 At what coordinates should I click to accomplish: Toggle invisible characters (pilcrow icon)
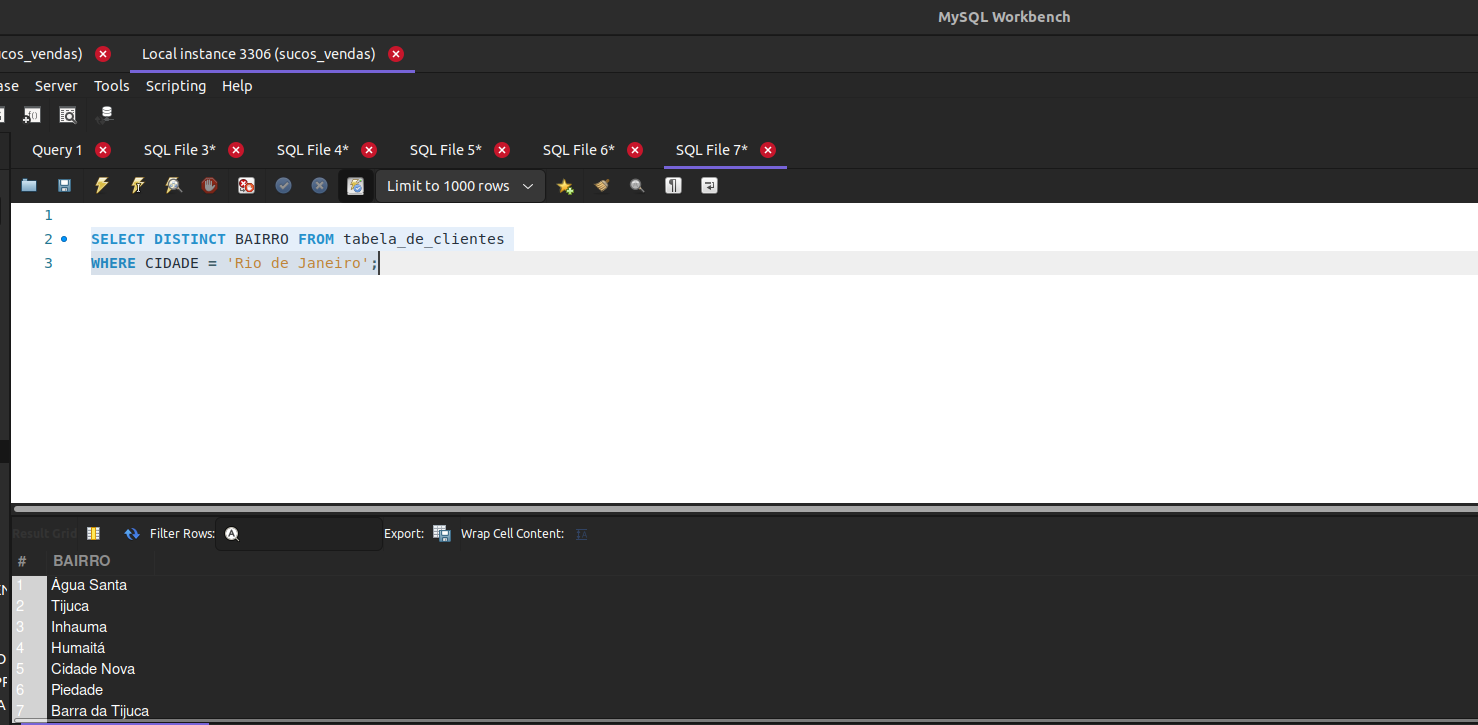(x=673, y=185)
